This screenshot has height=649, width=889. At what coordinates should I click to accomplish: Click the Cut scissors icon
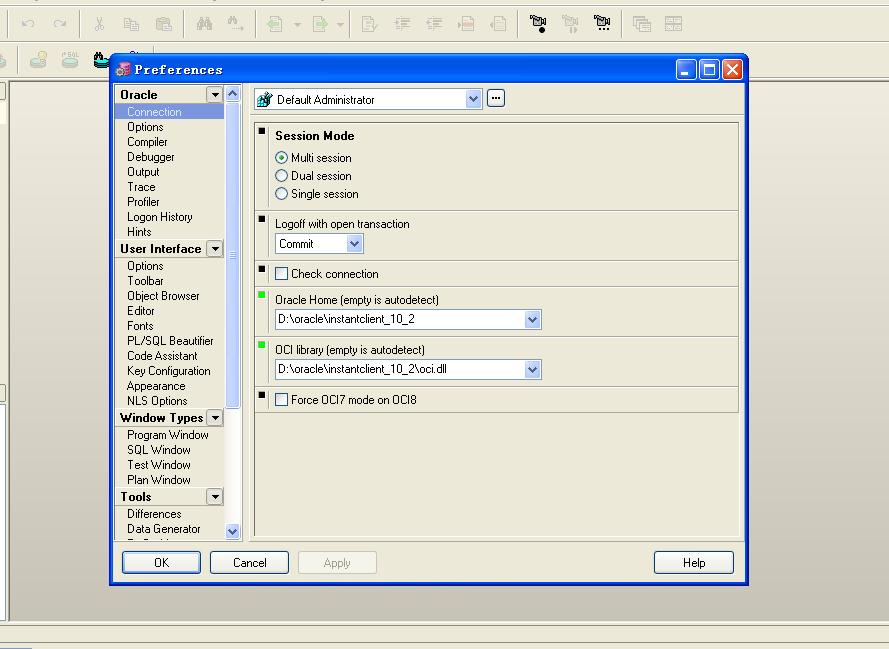tap(99, 24)
